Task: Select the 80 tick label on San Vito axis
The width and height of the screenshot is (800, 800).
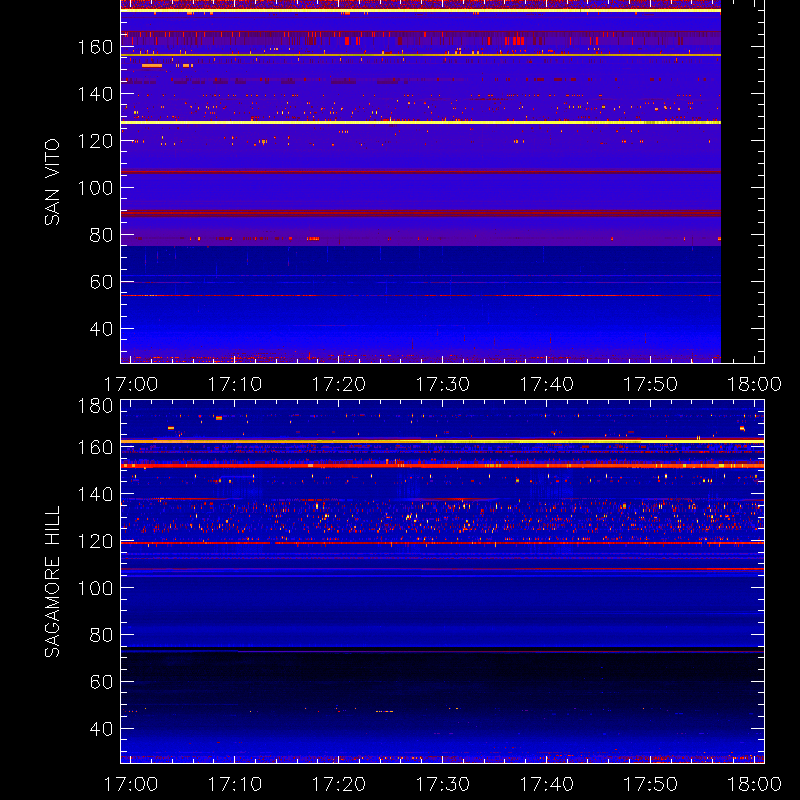Action: 101,235
